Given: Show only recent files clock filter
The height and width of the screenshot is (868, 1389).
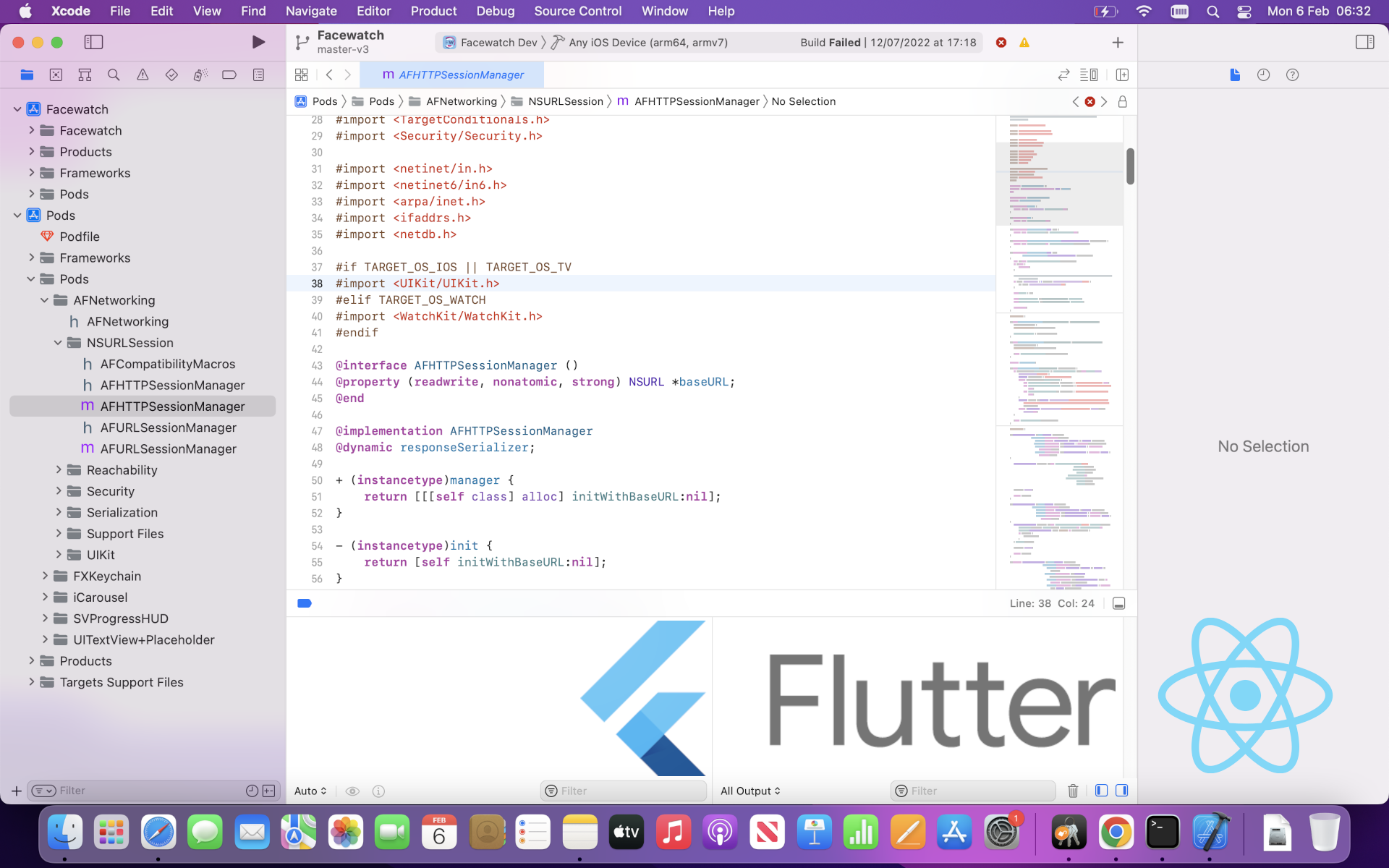Looking at the screenshot, I should click(252, 791).
